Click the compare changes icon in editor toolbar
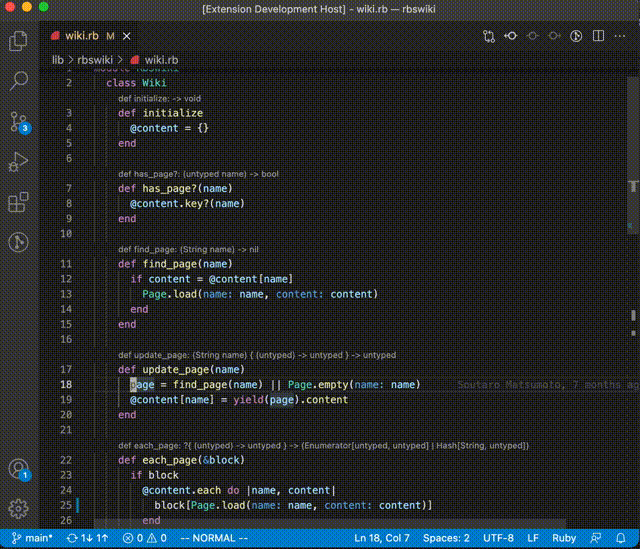The image size is (640, 549). click(489, 36)
